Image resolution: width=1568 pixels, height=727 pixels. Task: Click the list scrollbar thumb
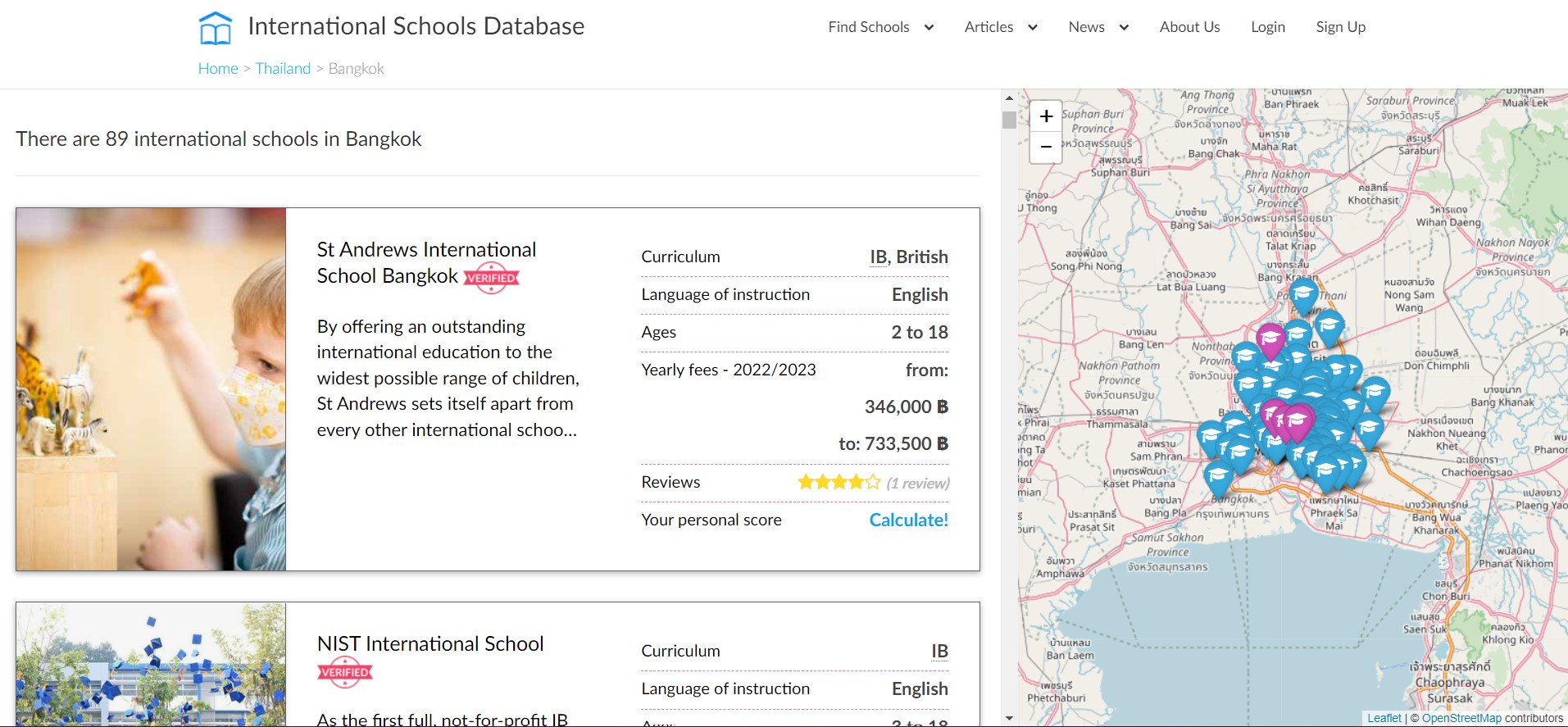1009,120
